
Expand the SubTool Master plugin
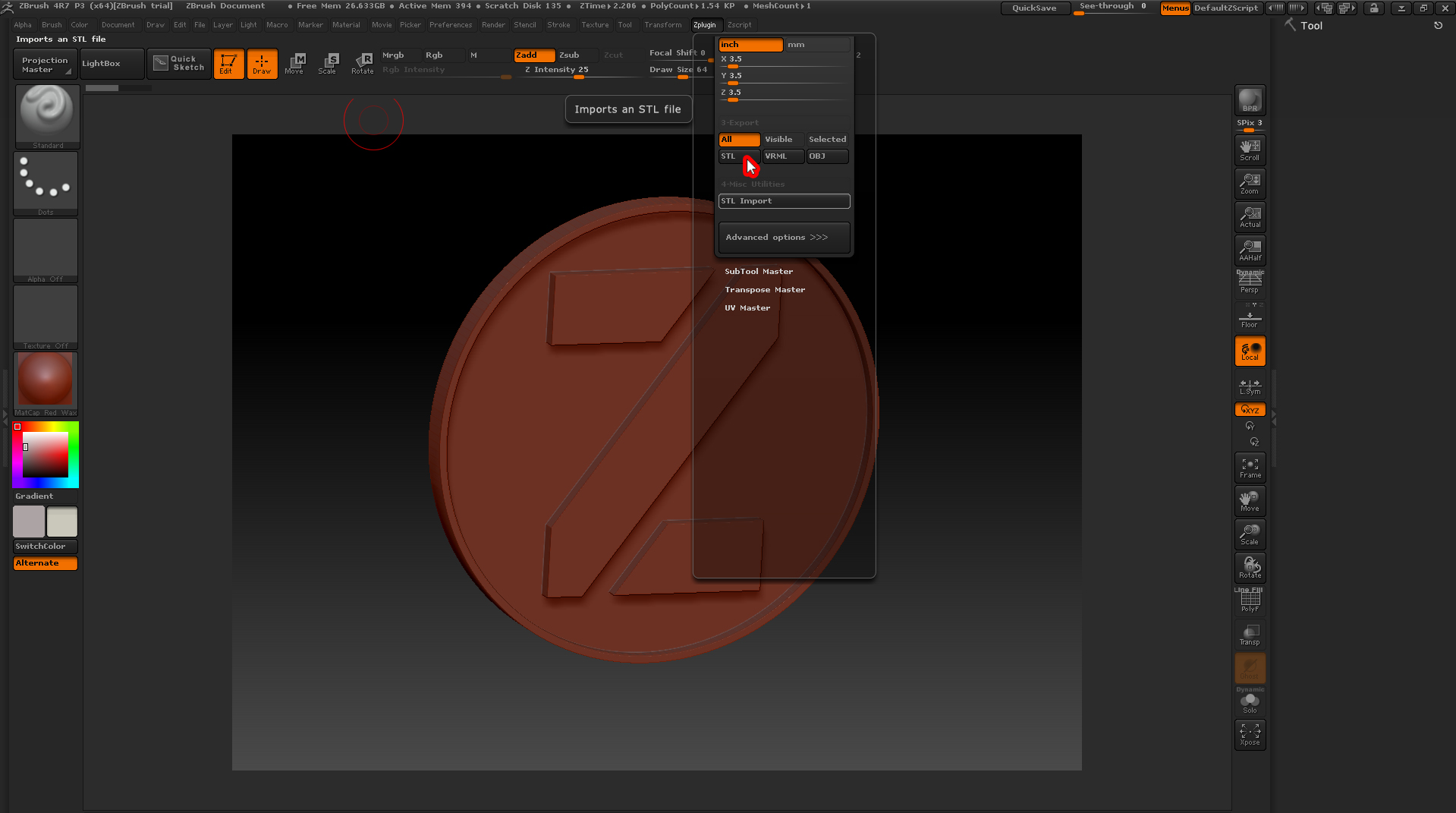(758, 272)
